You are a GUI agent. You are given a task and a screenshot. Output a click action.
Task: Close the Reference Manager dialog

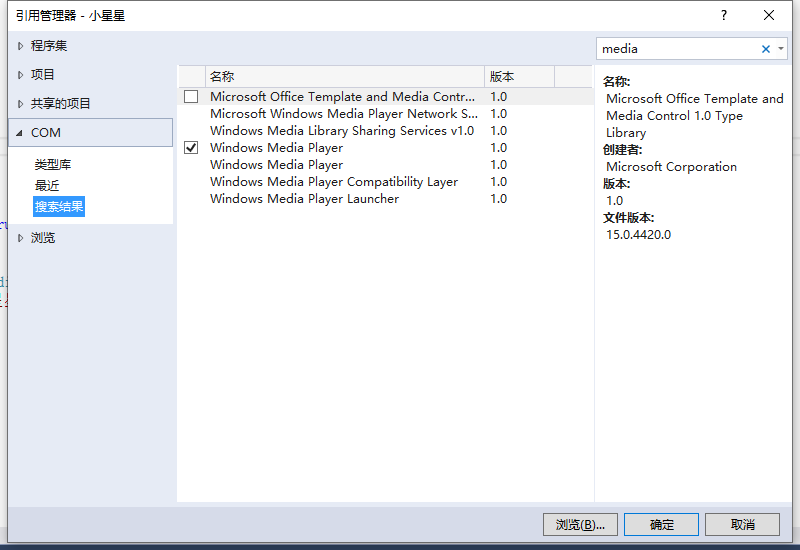point(769,15)
